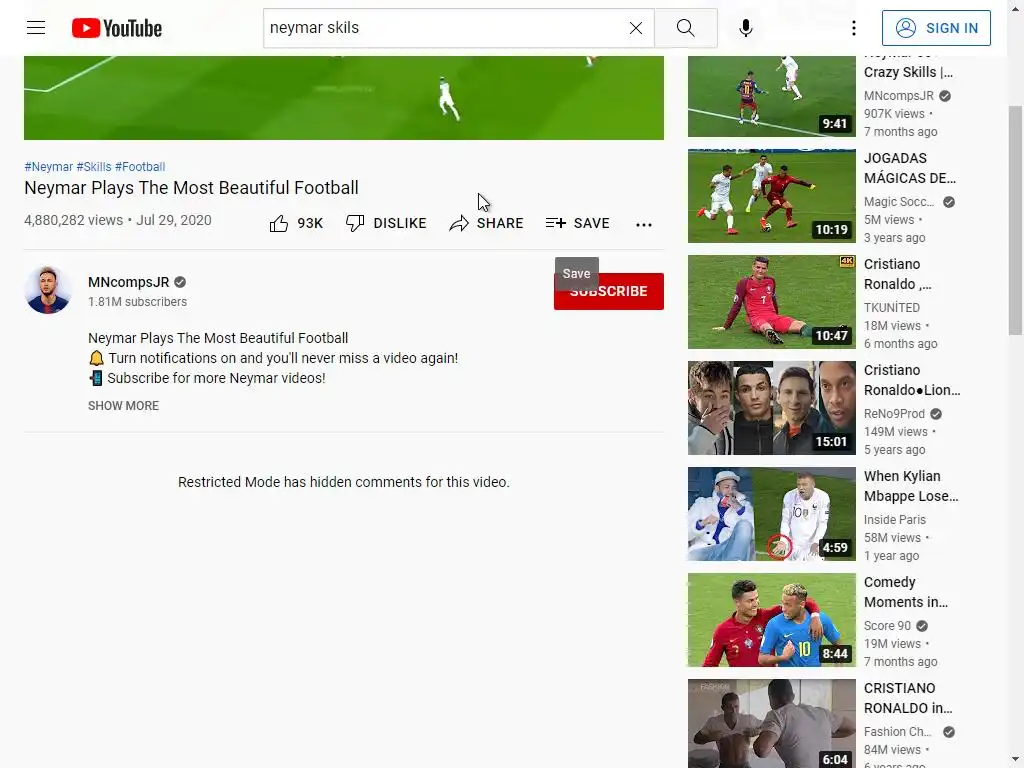The image size is (1024, 768).
Task: Click the video player area
Action: point(344,97)
